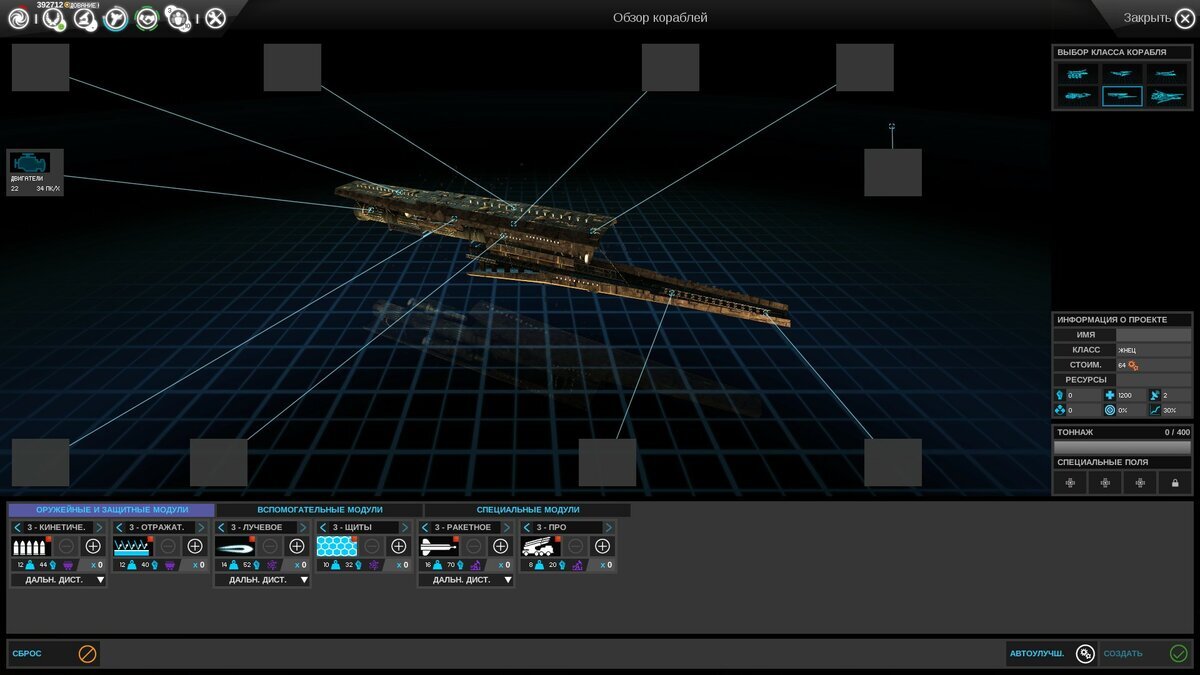Click the wrench and screwdriver tools icon

(215, 17)
